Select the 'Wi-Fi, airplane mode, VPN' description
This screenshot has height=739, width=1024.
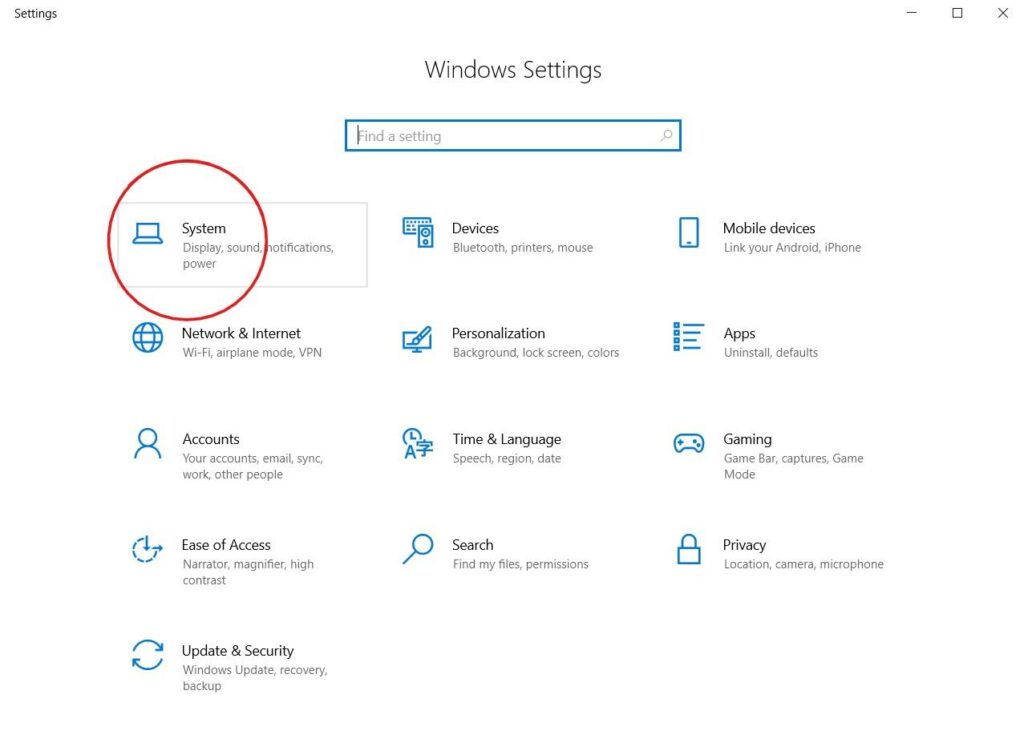tap(252, 353)
